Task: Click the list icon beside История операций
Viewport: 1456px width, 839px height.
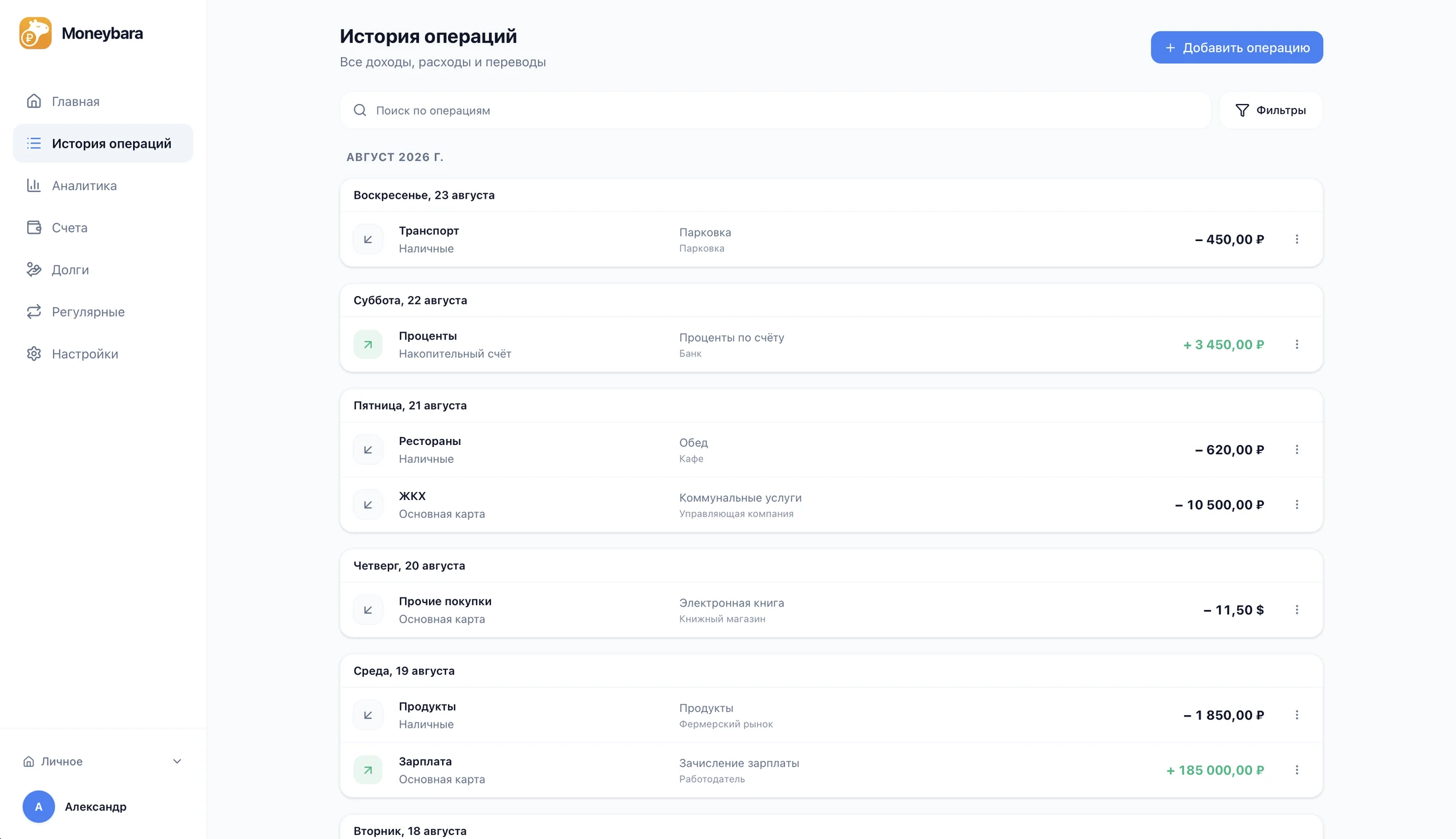Action: [34, 143]
